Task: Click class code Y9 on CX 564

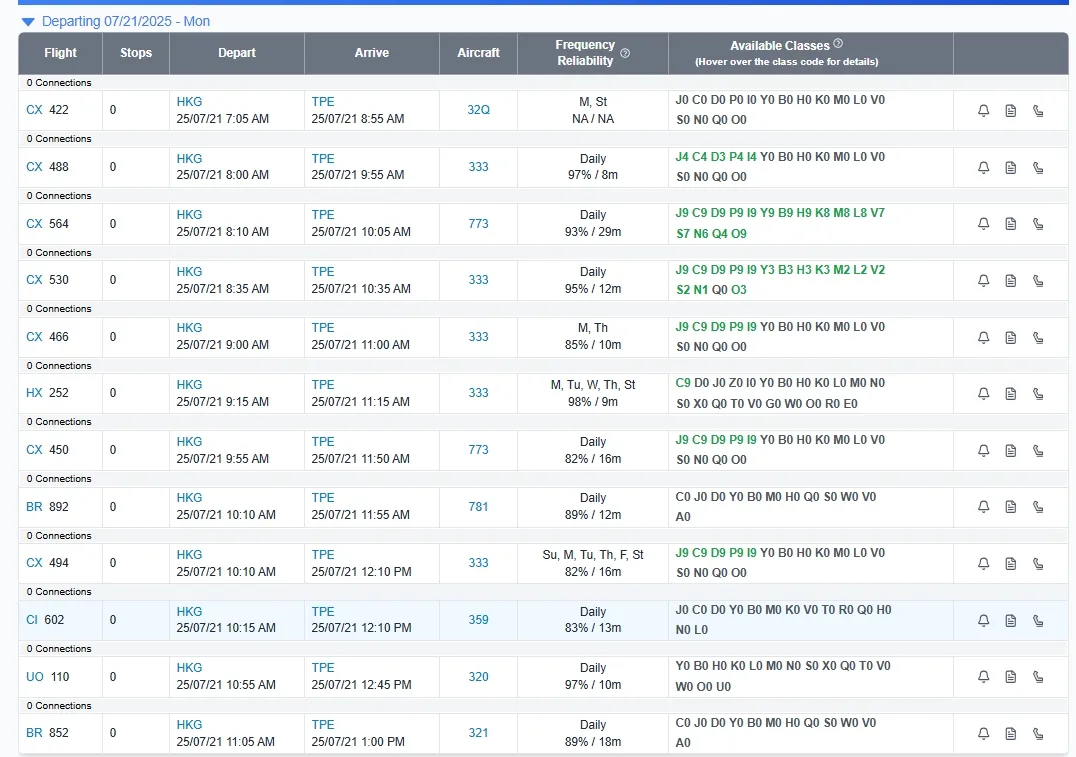Action: (x=767, y=213)
